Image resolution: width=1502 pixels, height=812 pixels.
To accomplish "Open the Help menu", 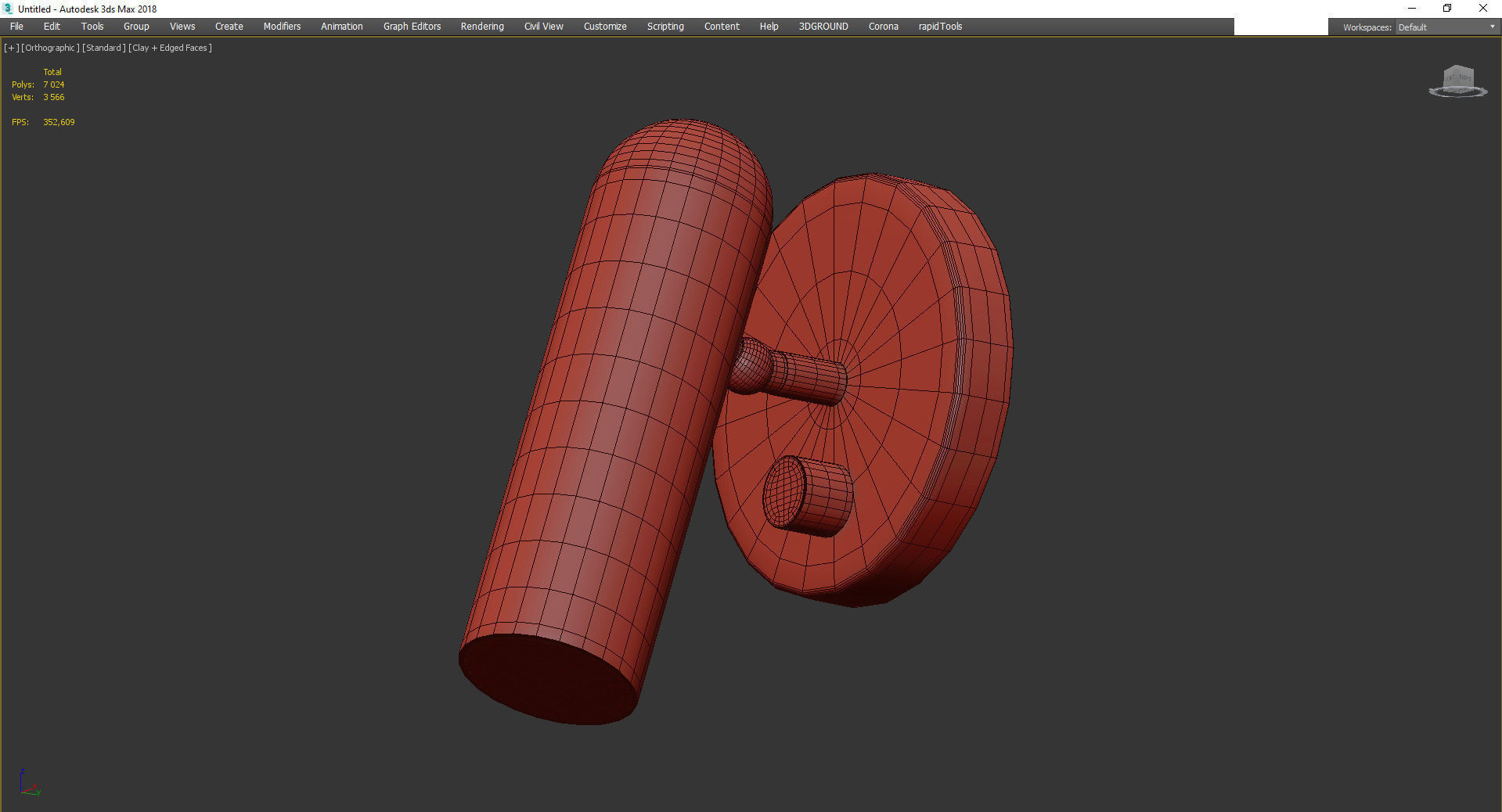I will 769,27.
